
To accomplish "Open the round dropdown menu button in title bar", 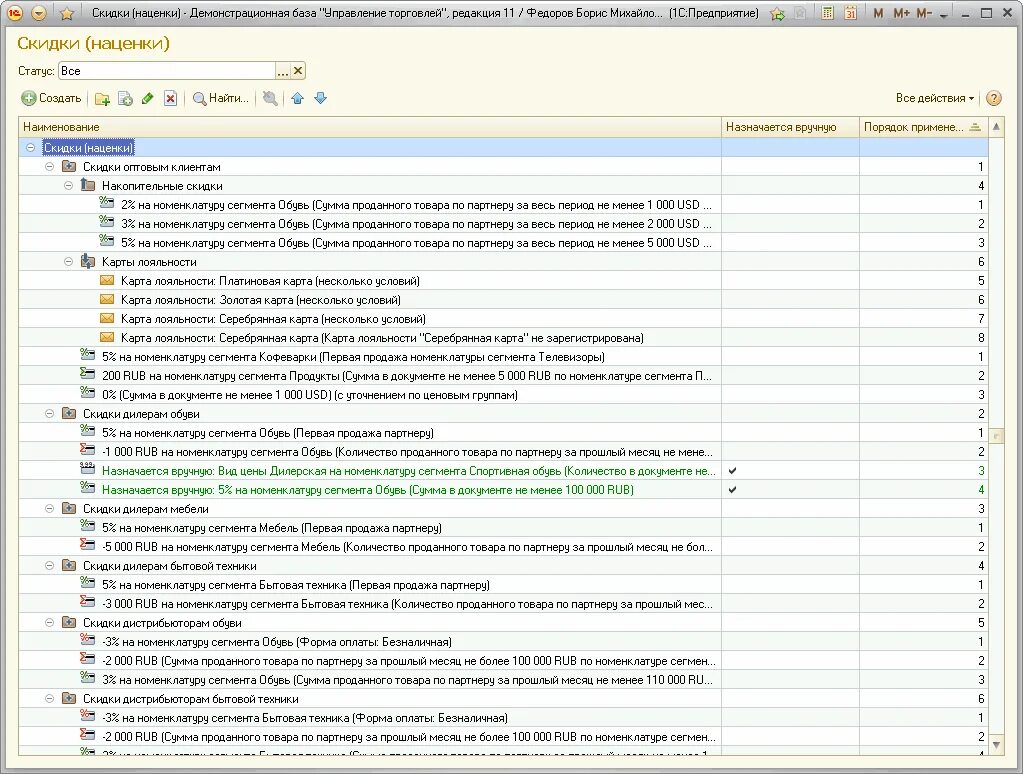I will point(38,13).
